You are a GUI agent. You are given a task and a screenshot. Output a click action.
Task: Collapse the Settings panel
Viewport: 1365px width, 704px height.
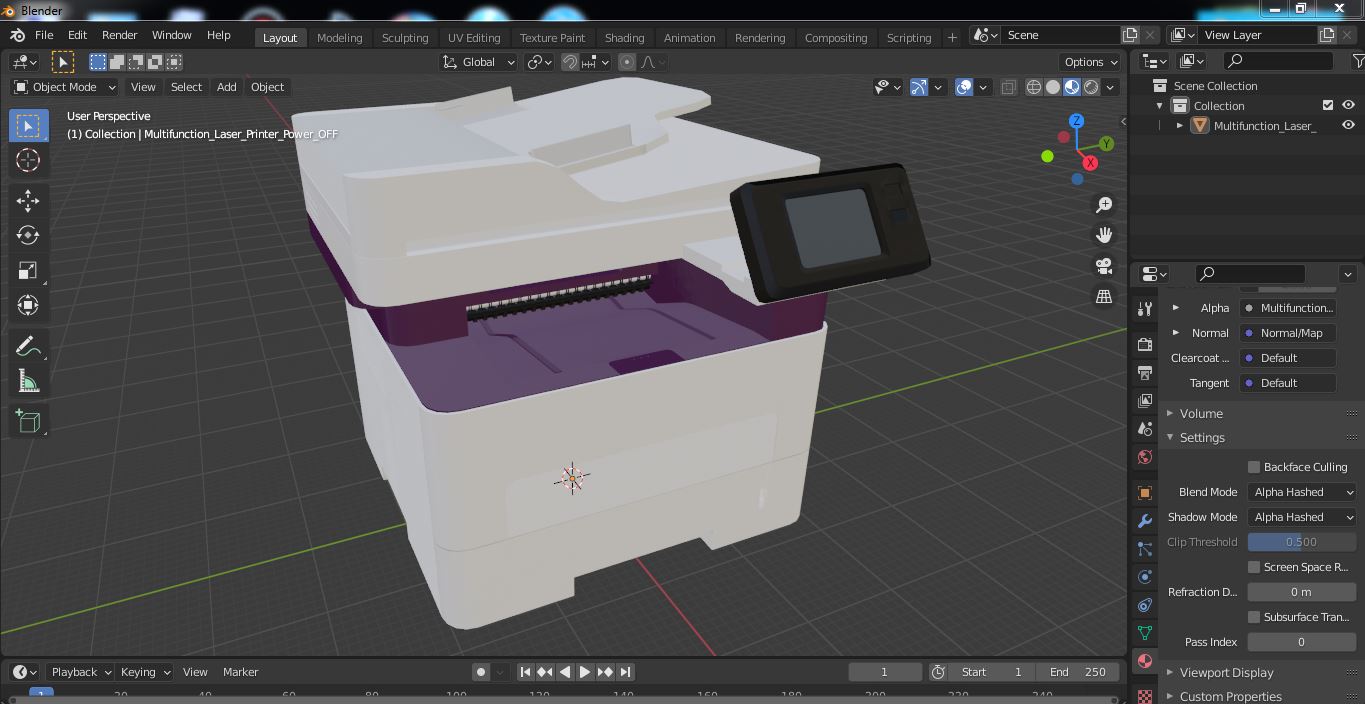pyautogui.click(x=1202, y=437)
